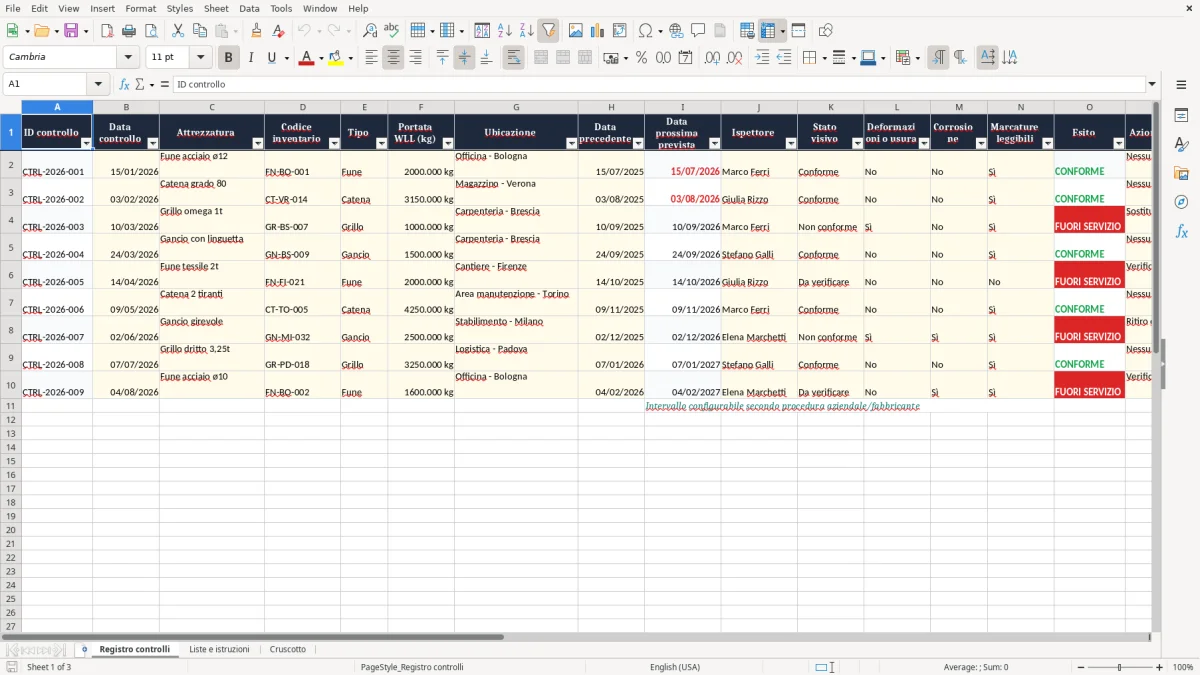Click the Copy icon

(x=200, y=31)
